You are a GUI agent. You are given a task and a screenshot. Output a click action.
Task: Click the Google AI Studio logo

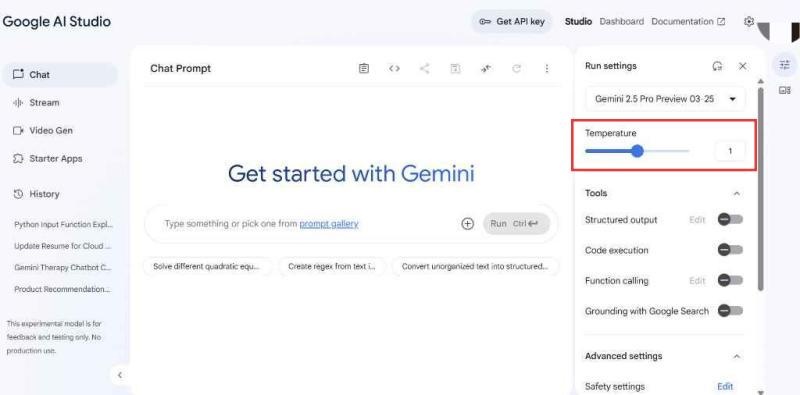click(x=57, y=22)
